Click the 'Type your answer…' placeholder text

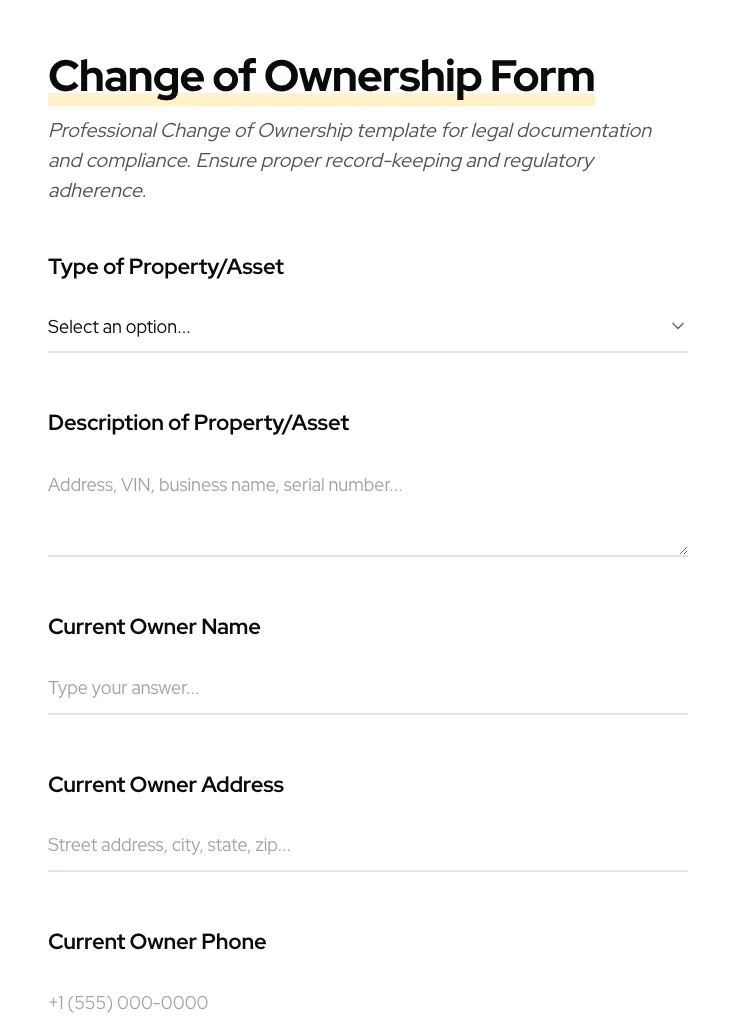click(123, 688)
